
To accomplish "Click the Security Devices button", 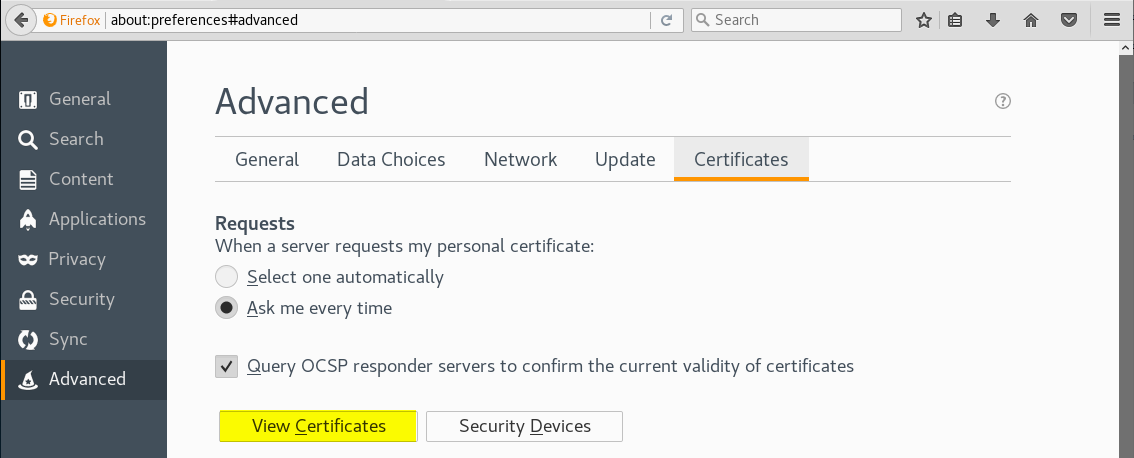I will coord(524,426).
